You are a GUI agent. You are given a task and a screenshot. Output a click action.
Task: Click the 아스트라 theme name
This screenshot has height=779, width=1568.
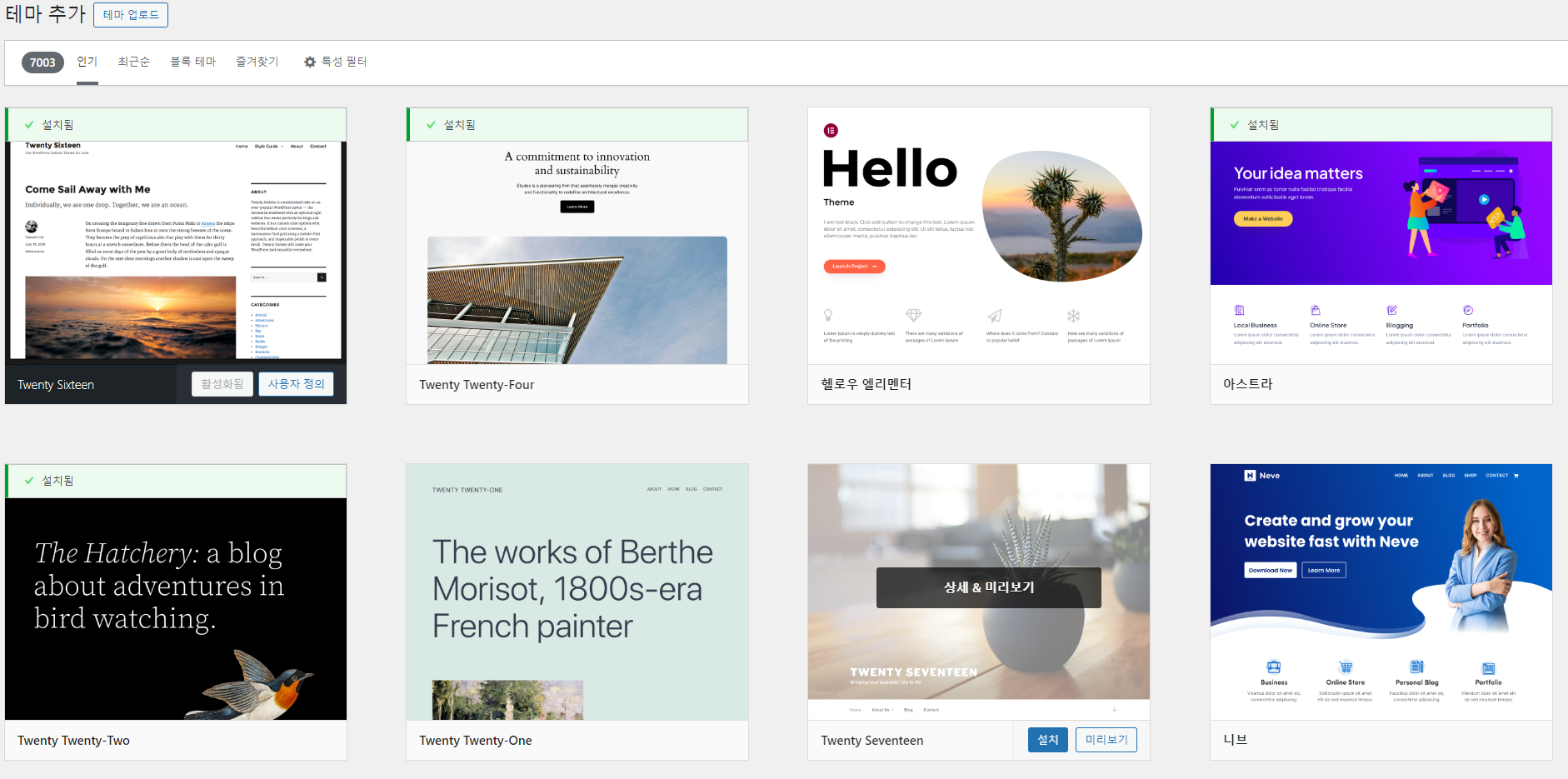(1248, 384)
